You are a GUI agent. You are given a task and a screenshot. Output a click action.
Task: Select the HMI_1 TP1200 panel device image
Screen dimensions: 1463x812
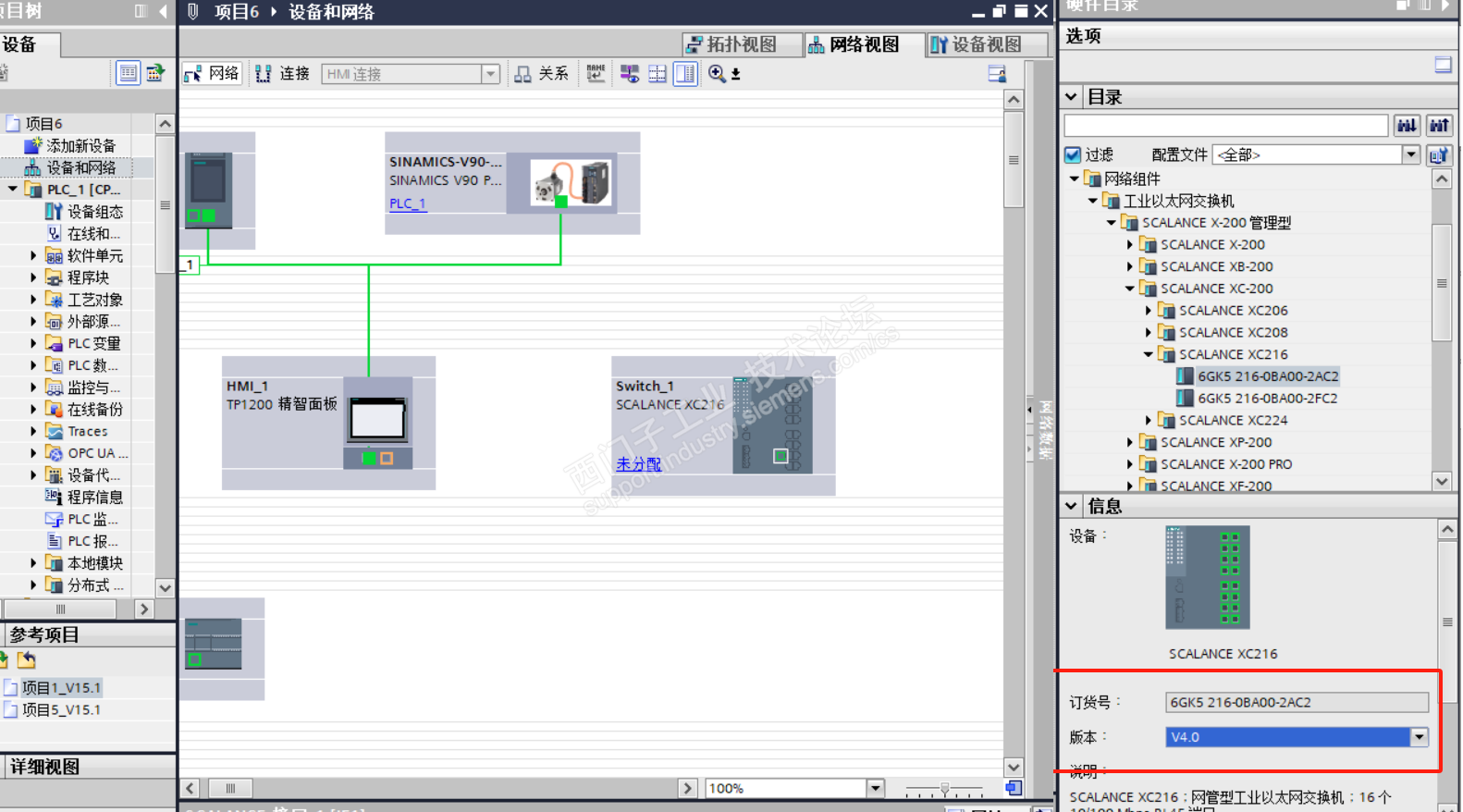pos(378,423)
